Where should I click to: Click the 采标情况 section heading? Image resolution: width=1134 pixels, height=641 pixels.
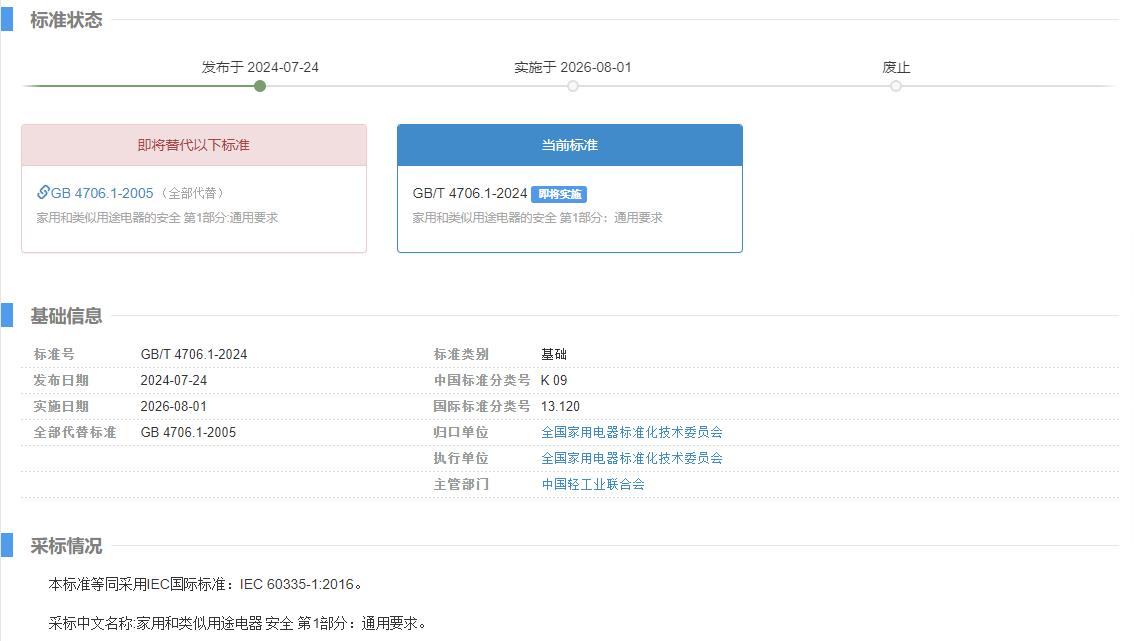coord(67,546)
